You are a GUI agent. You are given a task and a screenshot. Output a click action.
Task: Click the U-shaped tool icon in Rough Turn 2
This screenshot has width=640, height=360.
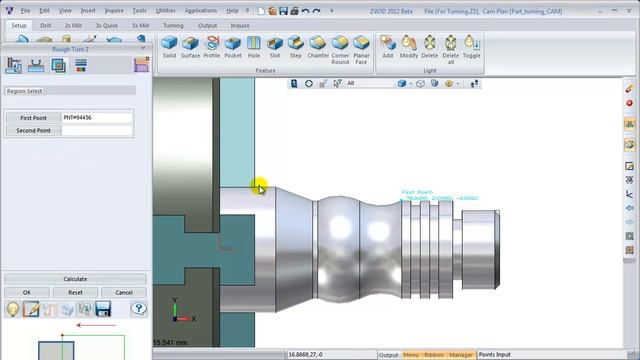[36, 65]
